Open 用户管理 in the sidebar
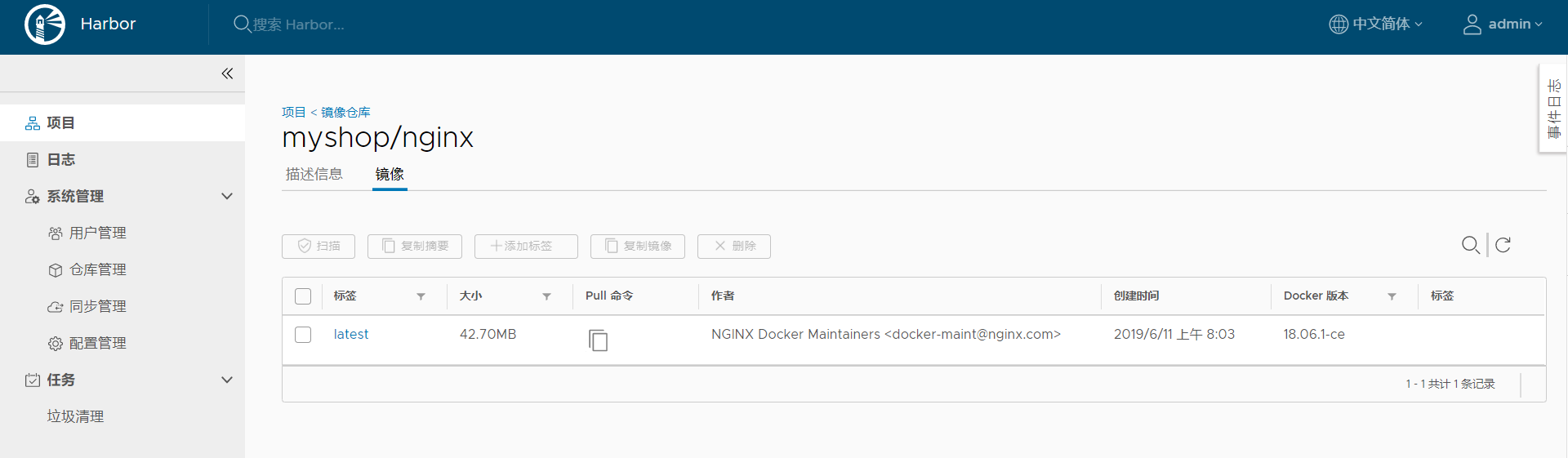 click(97, 233)
